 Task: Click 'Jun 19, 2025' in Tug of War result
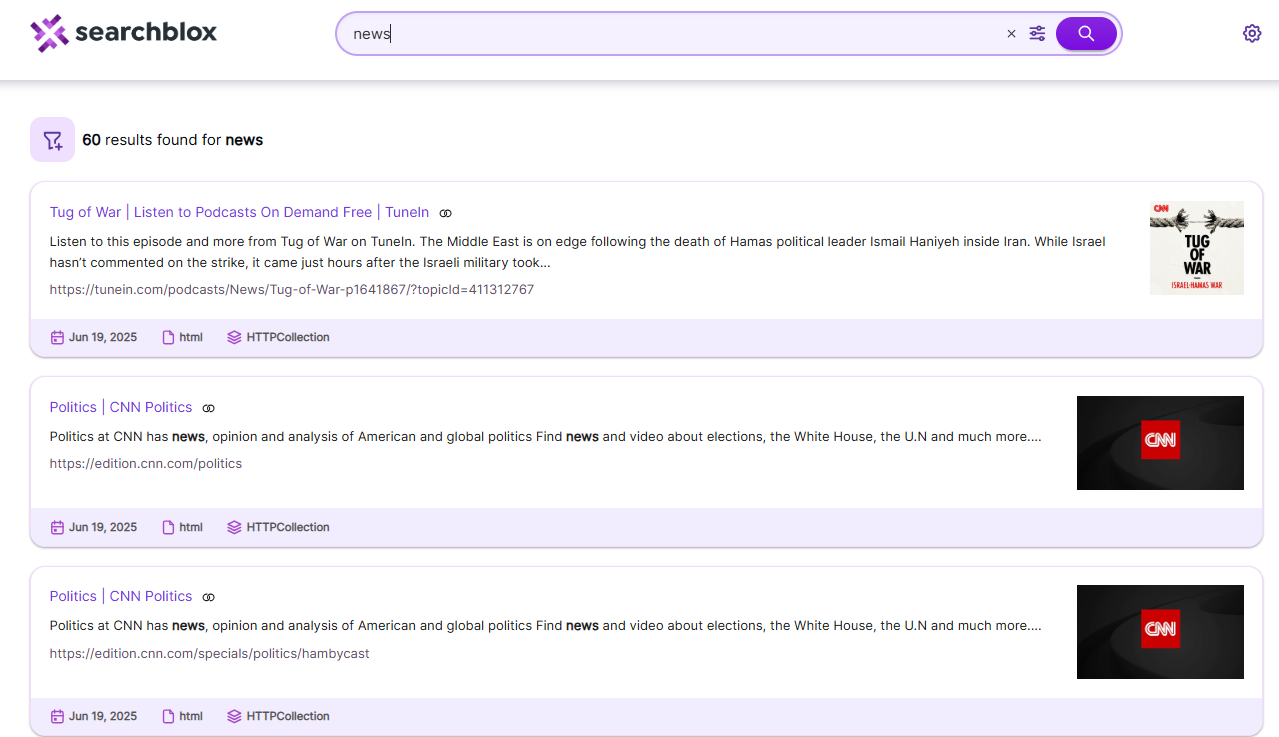(103, 337)
